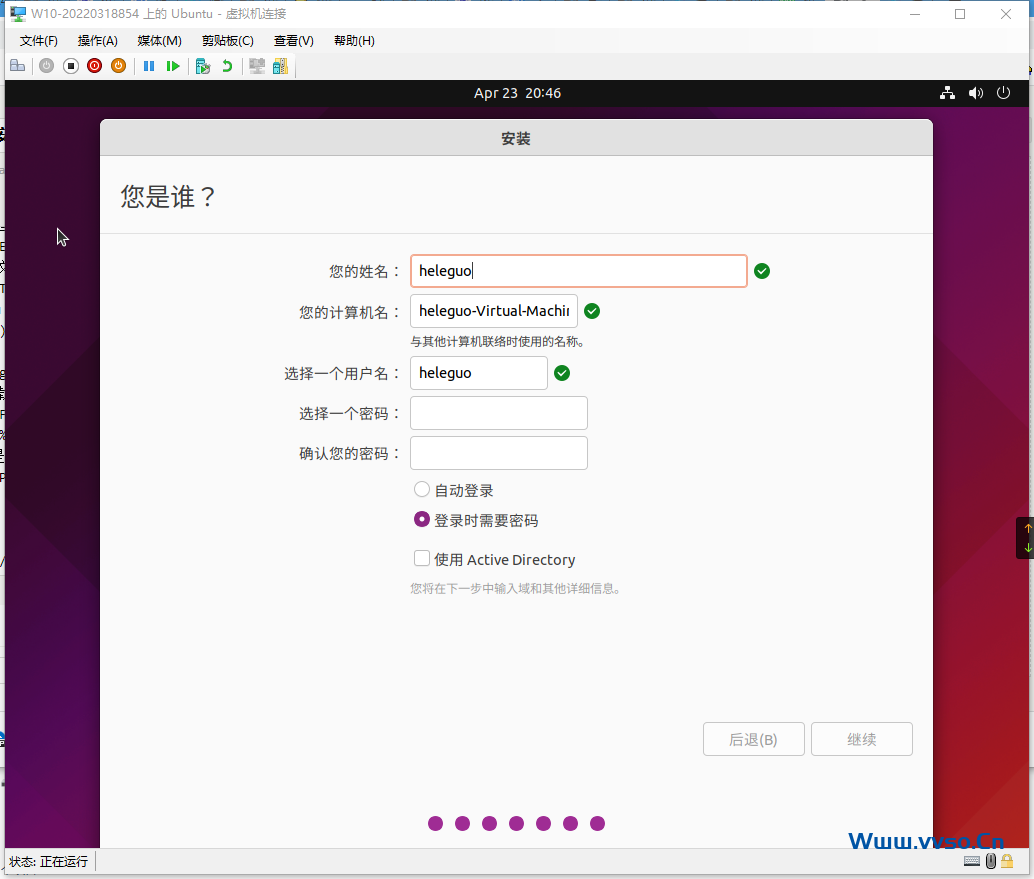1034x879 pixels.
Task: Select 登录时需要密码 radio option
Action: pos(422,519)
